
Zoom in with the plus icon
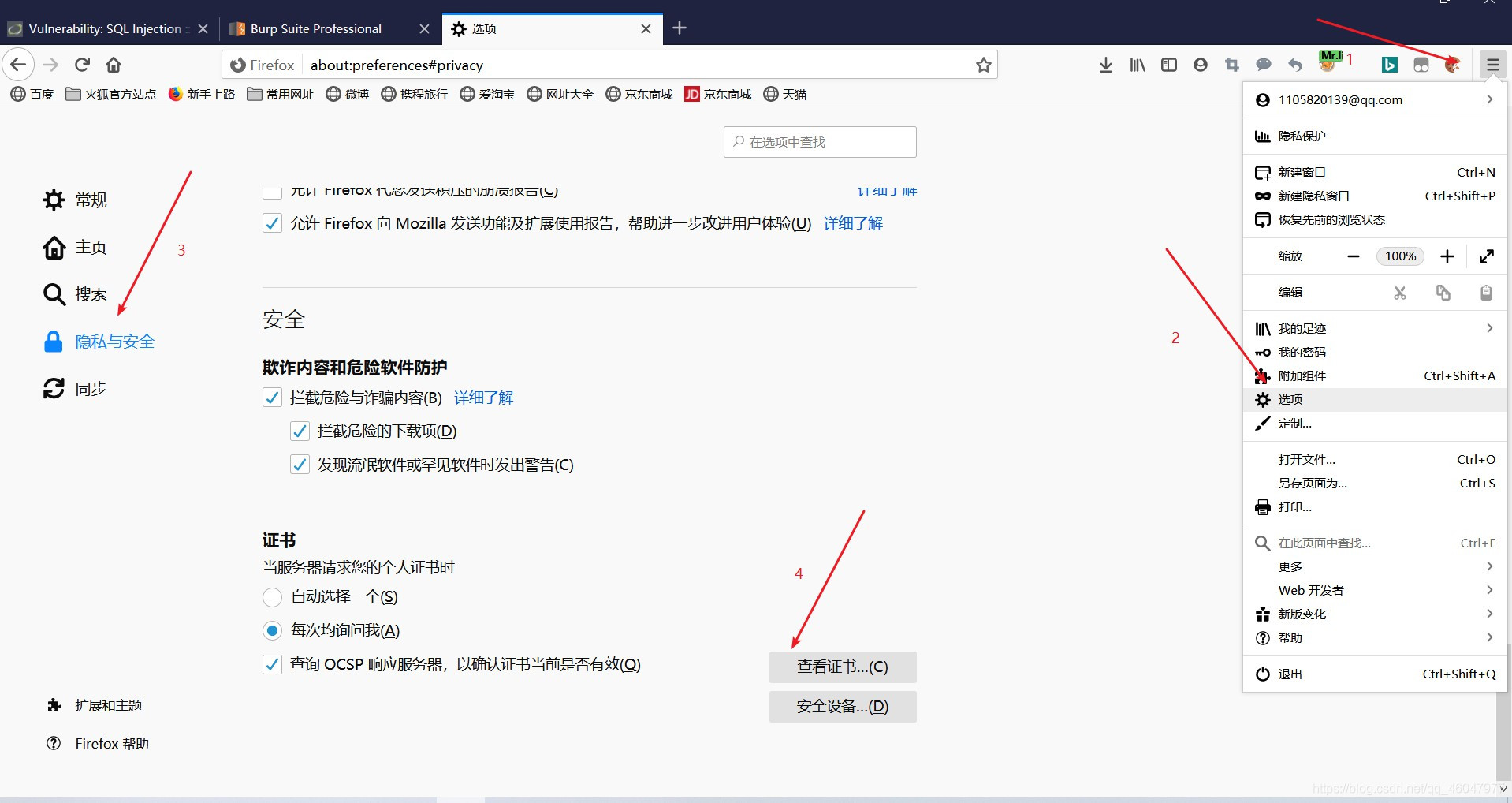coord(1447,256)
